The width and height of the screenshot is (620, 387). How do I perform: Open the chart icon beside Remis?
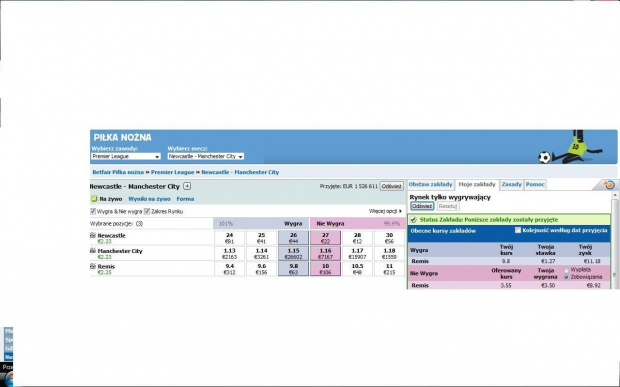[93, 266]
